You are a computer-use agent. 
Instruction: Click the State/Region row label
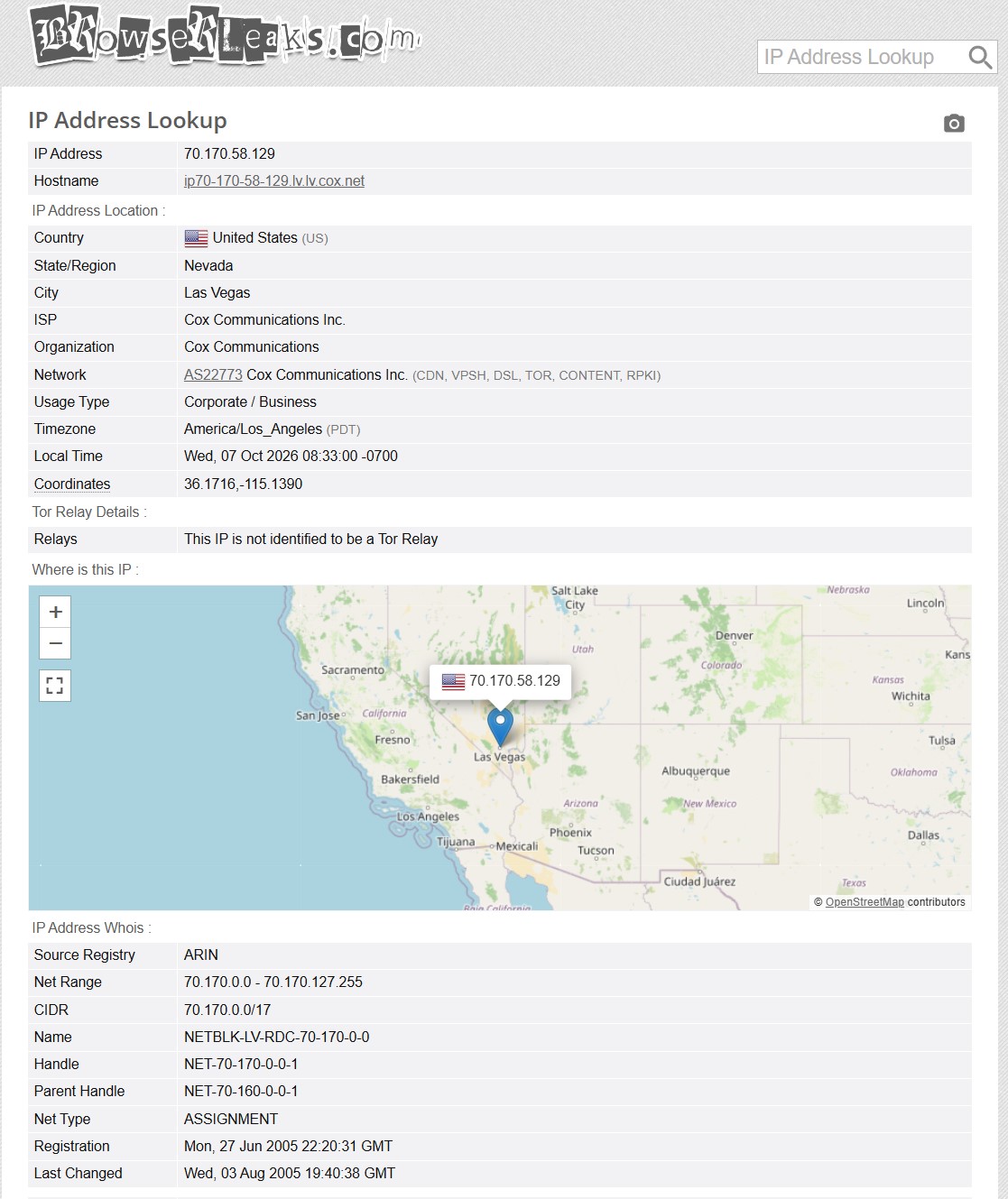point(75,265)
